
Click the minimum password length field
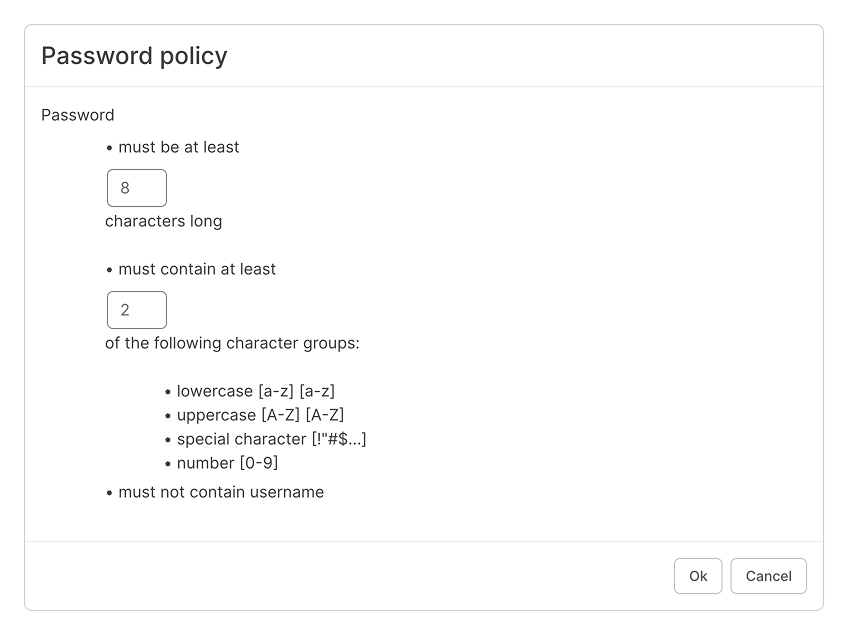137,188
